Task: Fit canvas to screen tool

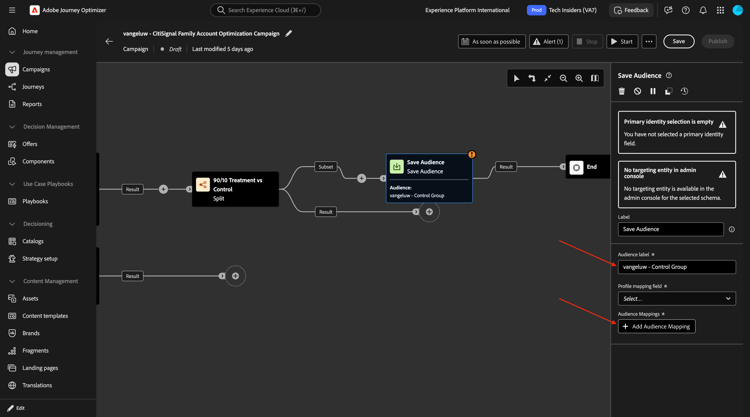Action: [548, 78]
